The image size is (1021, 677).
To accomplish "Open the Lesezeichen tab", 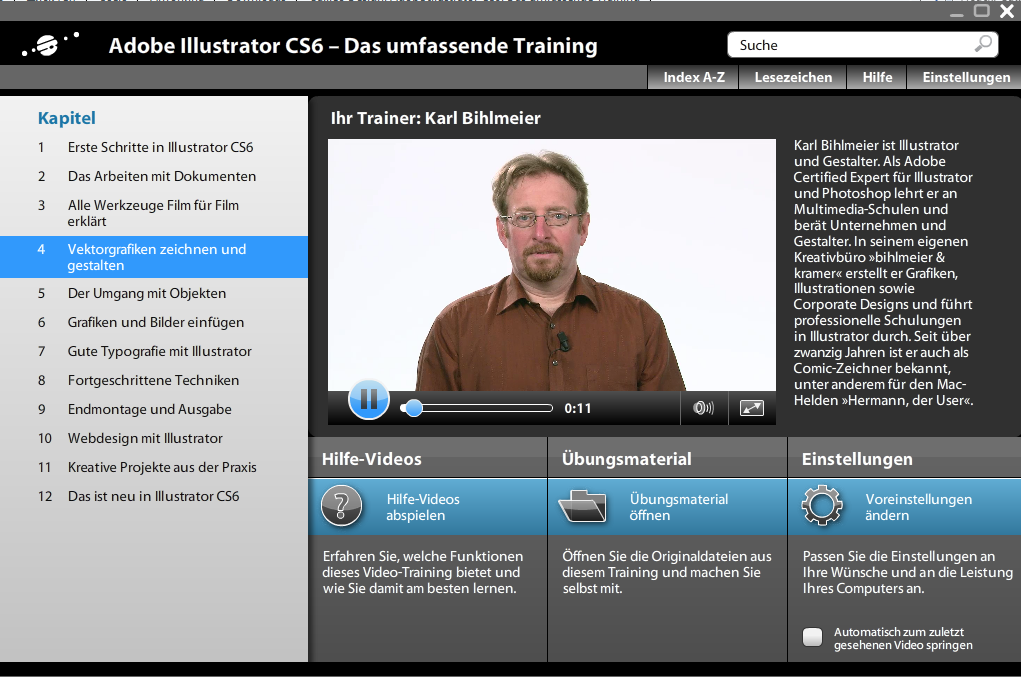I will pos(793,77).
